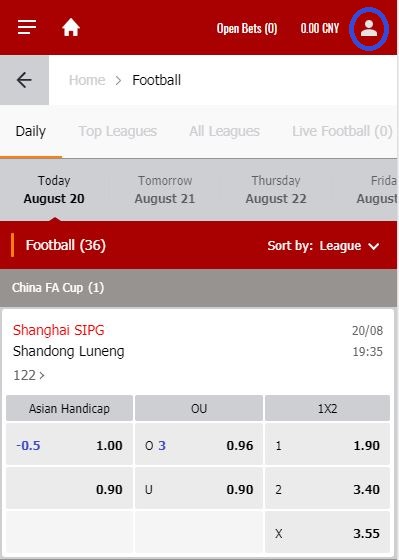Select 1X2 draw X at 3.55
The image size is (399, 560).
tap(327, 533)
